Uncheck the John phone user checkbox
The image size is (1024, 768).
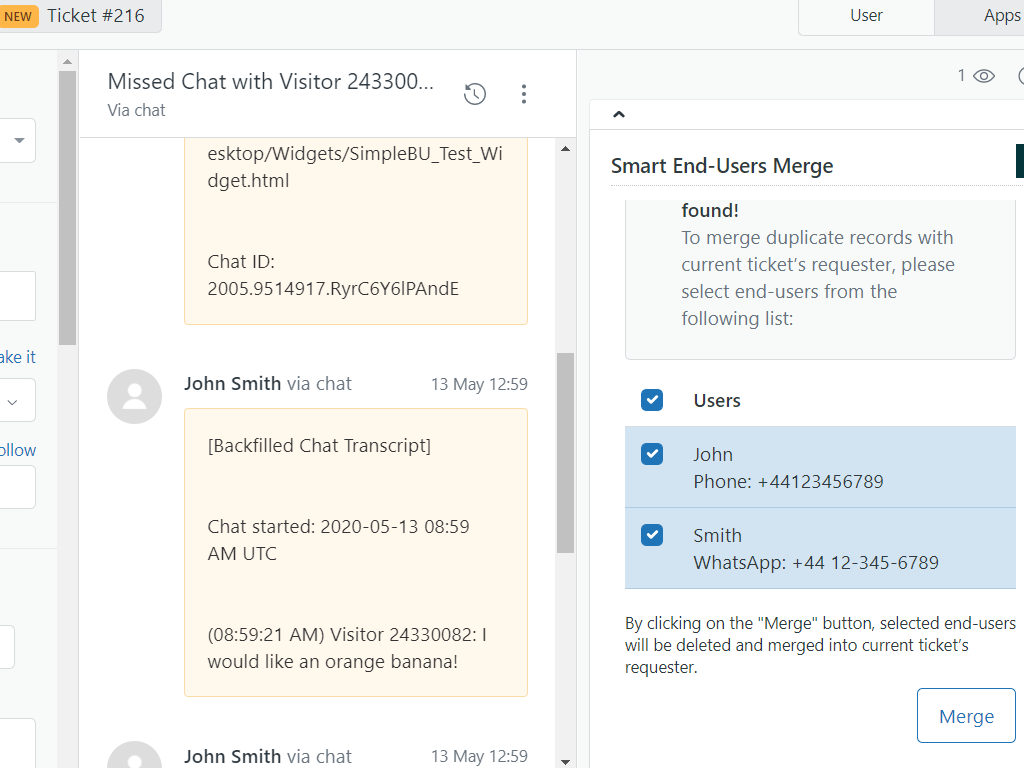click(x=652, y=454)
